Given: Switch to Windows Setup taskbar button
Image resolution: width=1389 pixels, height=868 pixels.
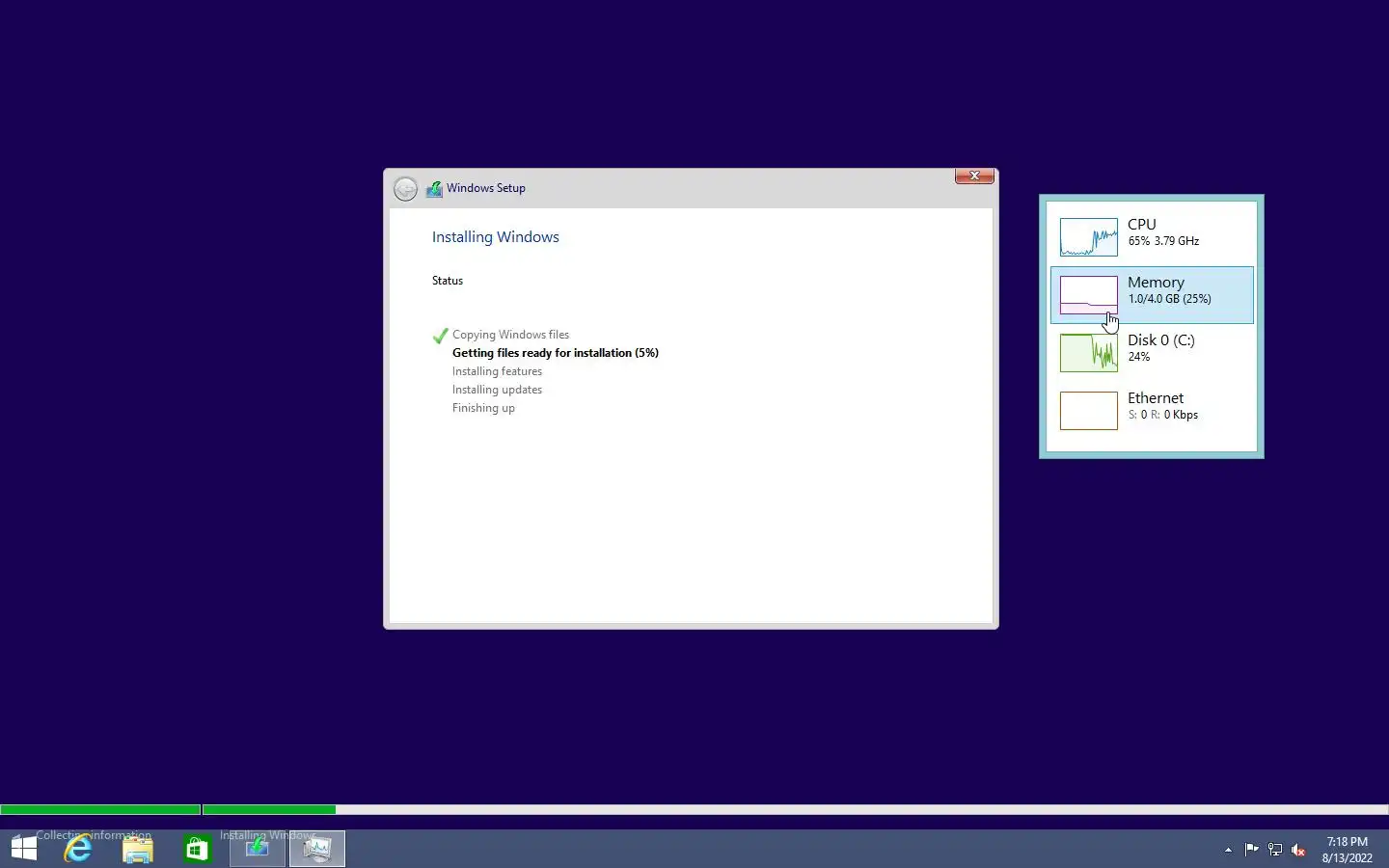Looking at the screenshot, I should [257, 849].
